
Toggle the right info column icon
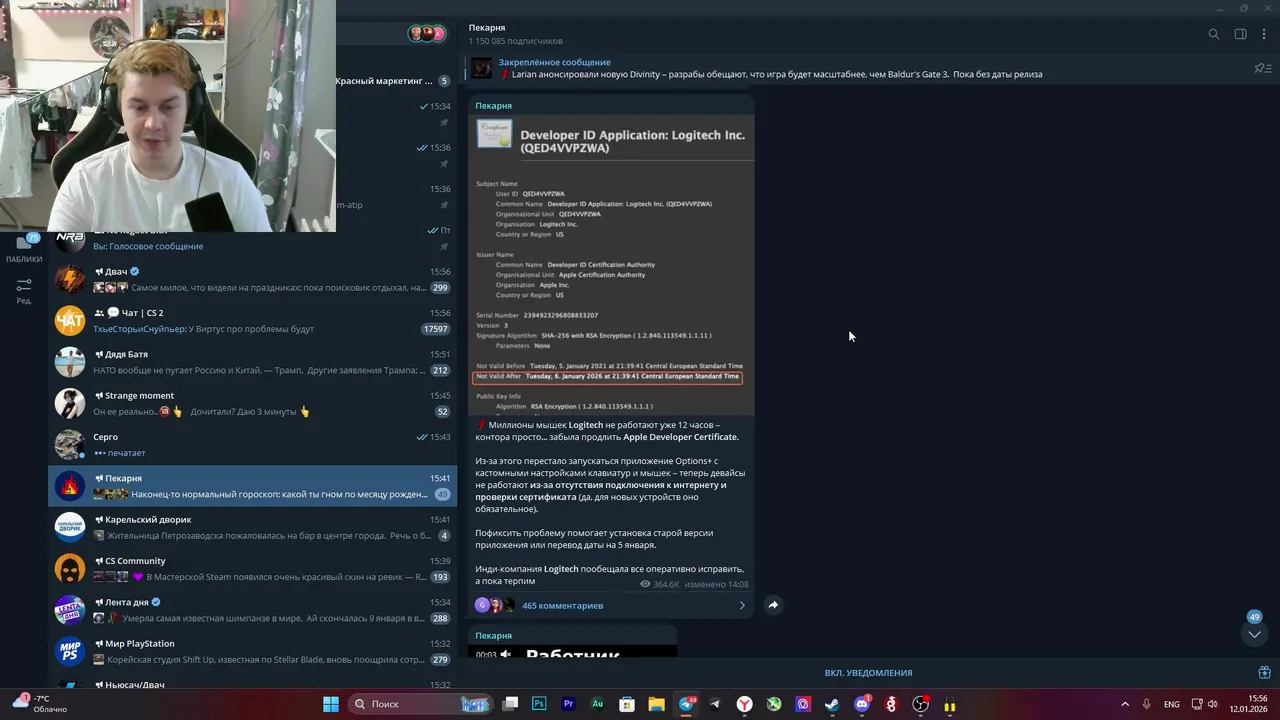point(1240,34)
